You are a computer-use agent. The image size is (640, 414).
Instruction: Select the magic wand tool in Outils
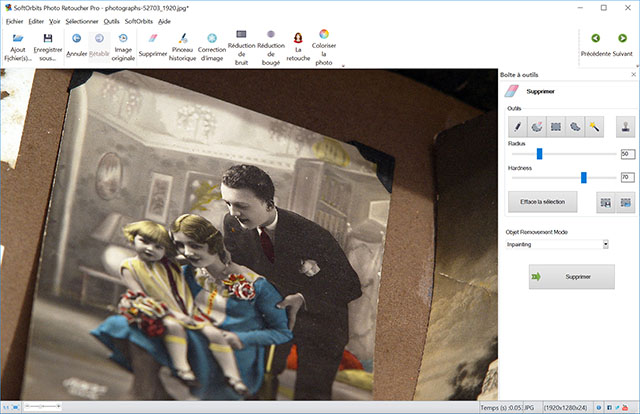click(593, 127)
